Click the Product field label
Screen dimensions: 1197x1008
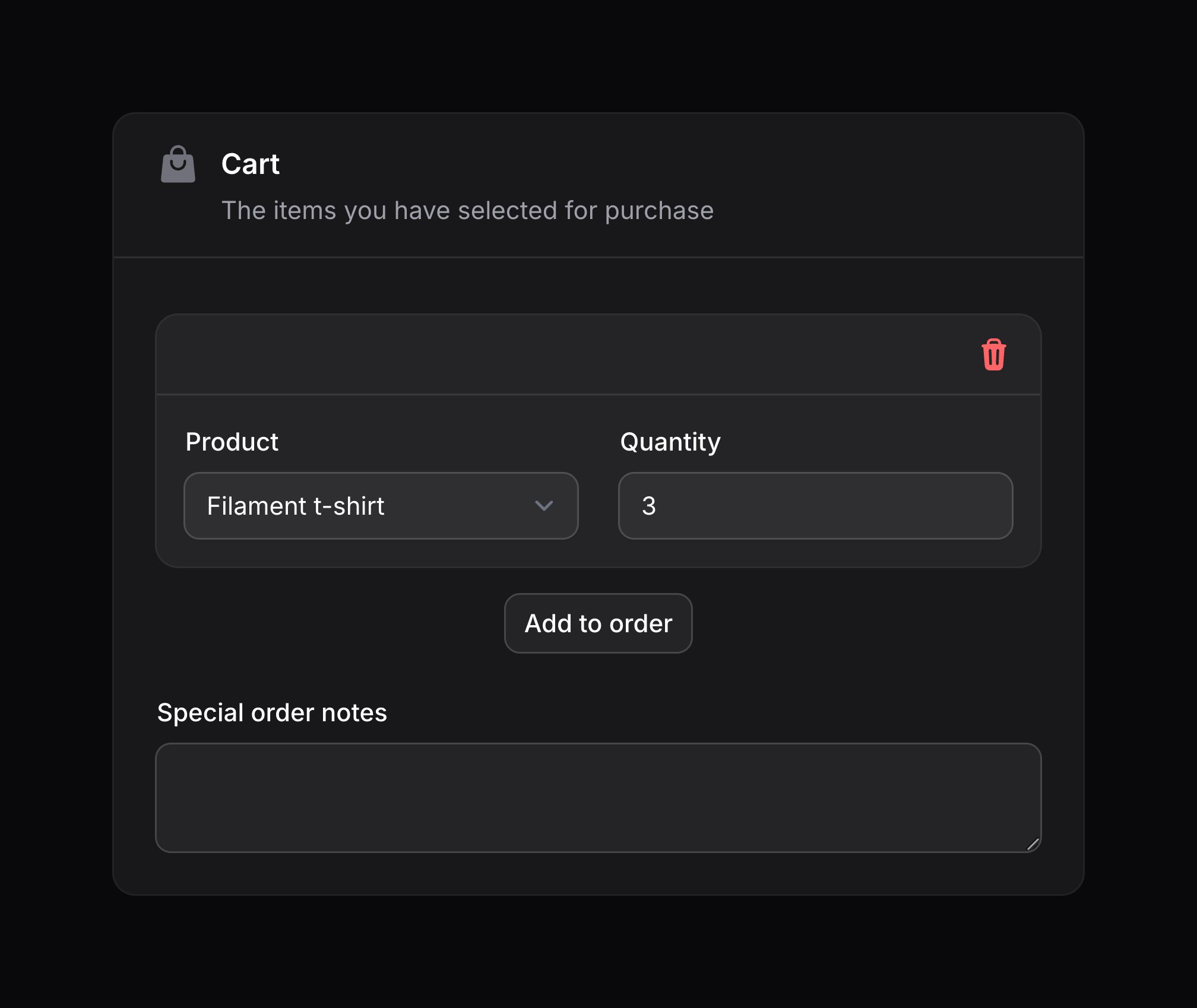tap(232, 442)
